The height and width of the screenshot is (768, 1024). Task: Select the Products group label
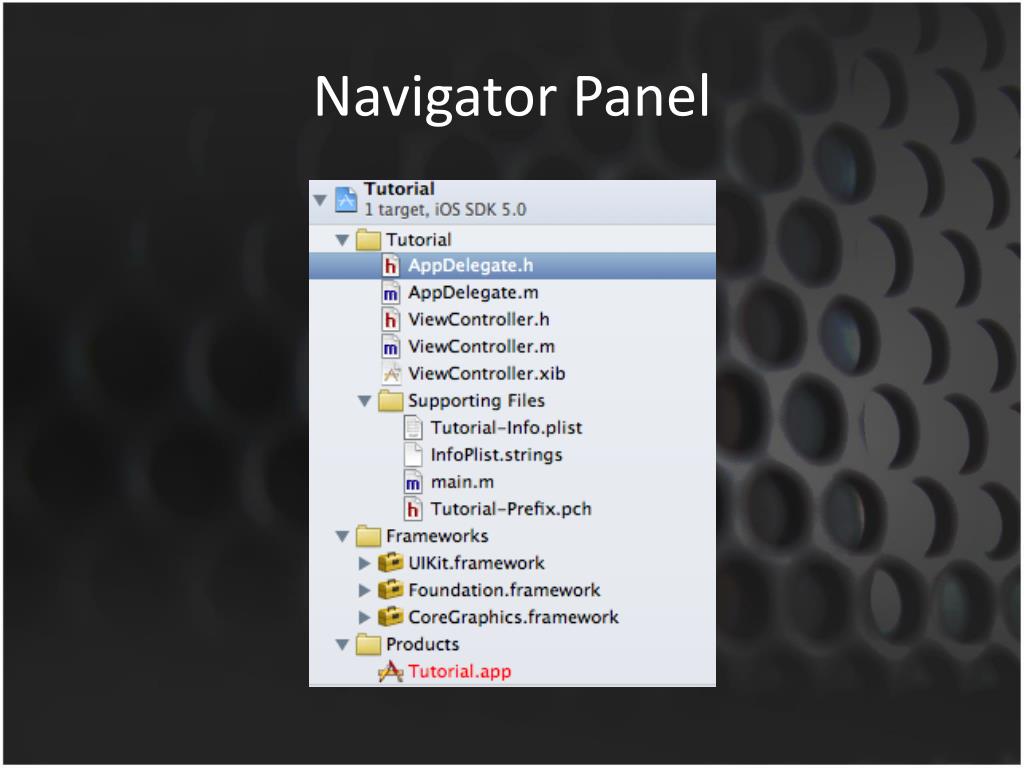click(423, 645)
